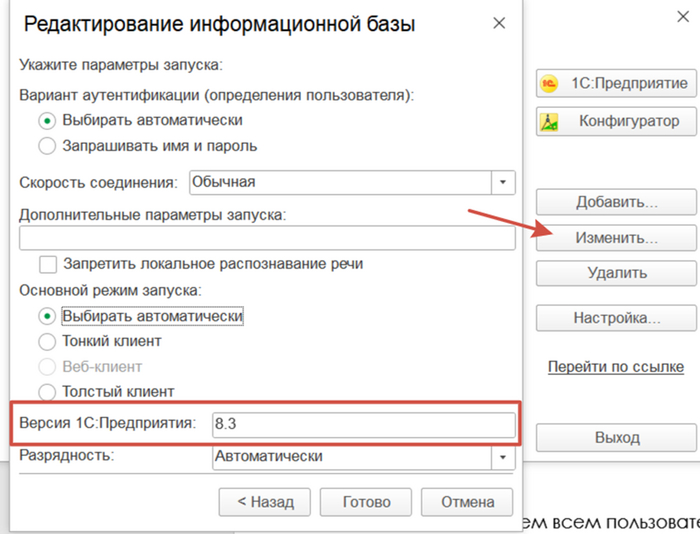The width and height of the screenshot is (700, 534).
Task: Select launch mode Выбирать автоматически radio
Action: (47, 316)
